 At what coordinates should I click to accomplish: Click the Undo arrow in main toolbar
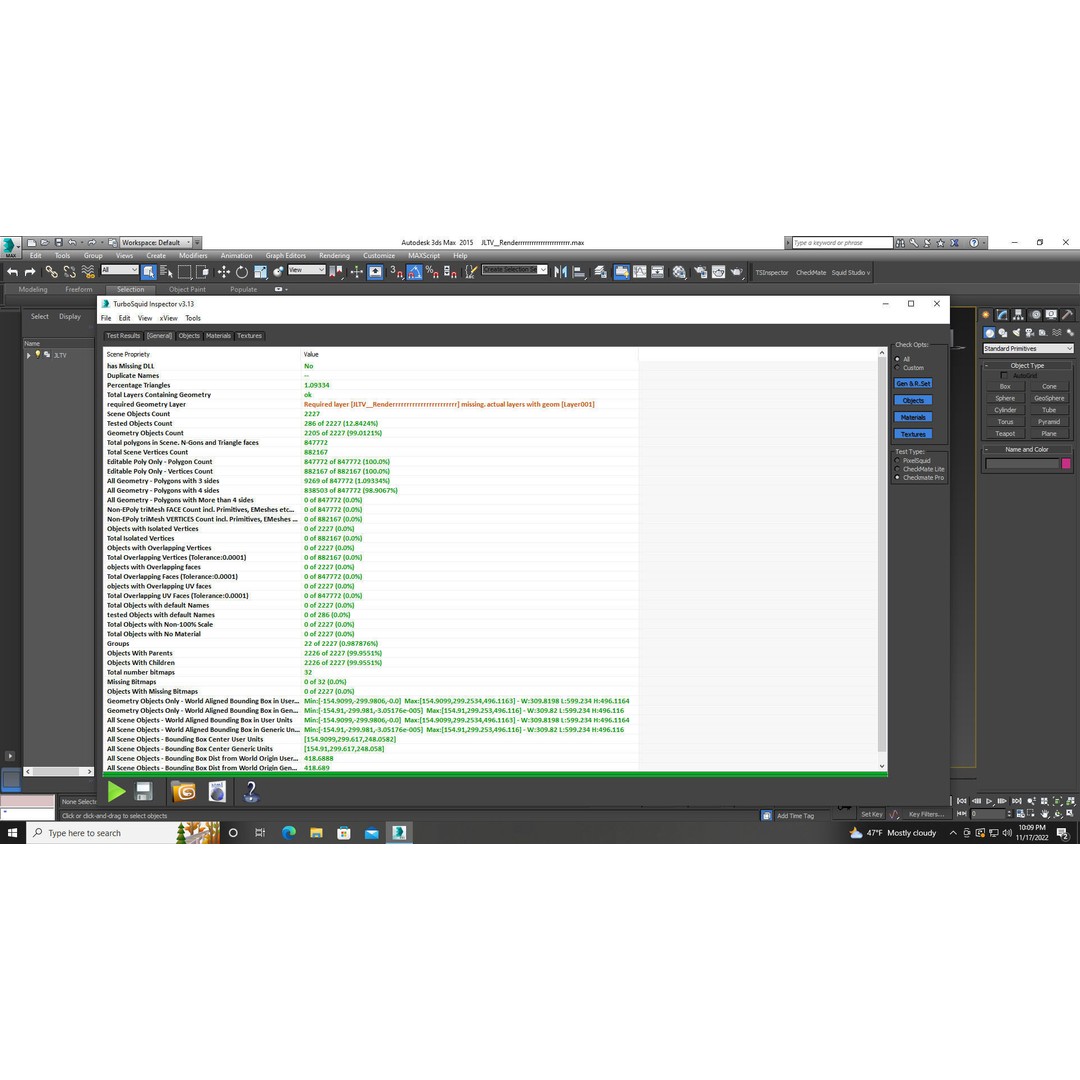point(12,272)
